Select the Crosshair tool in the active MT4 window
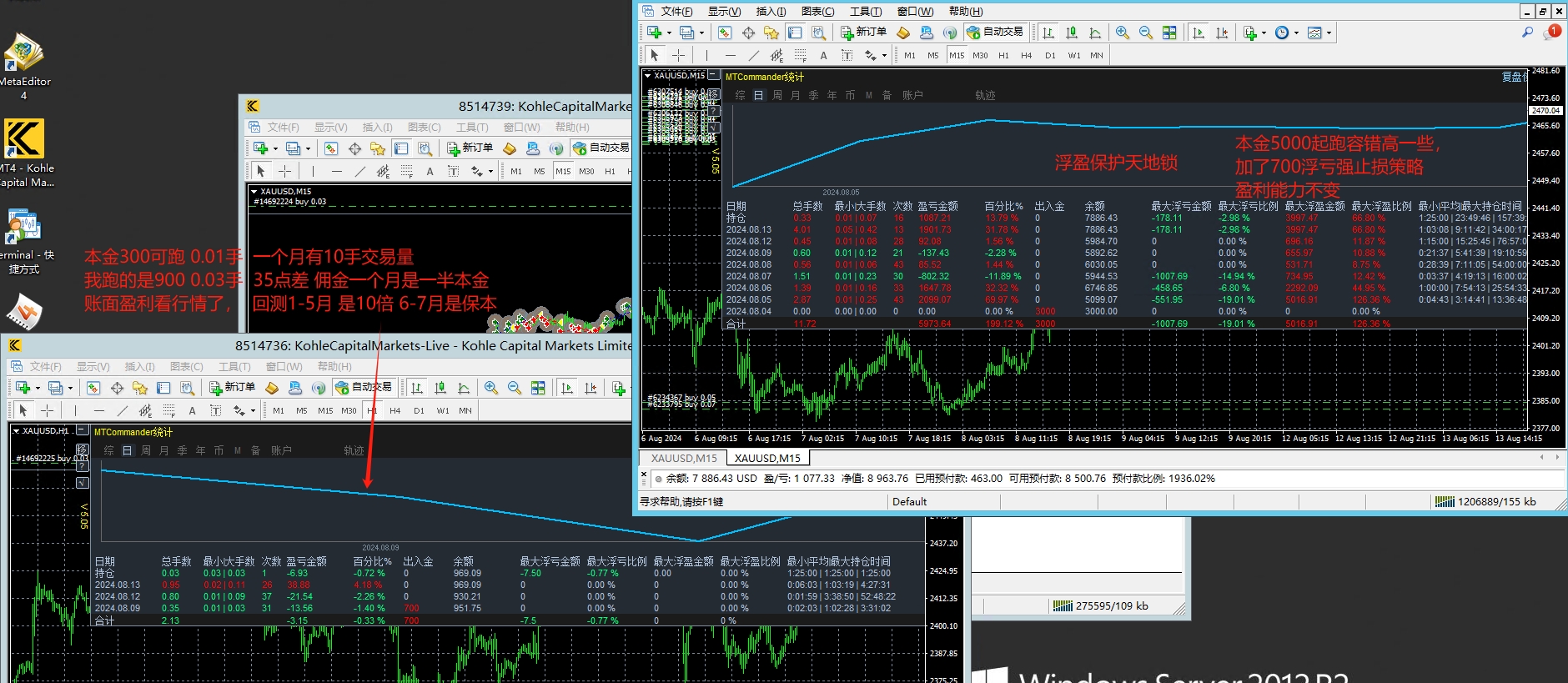This screenshot has height=683, width=1568. tap(678, 55)
